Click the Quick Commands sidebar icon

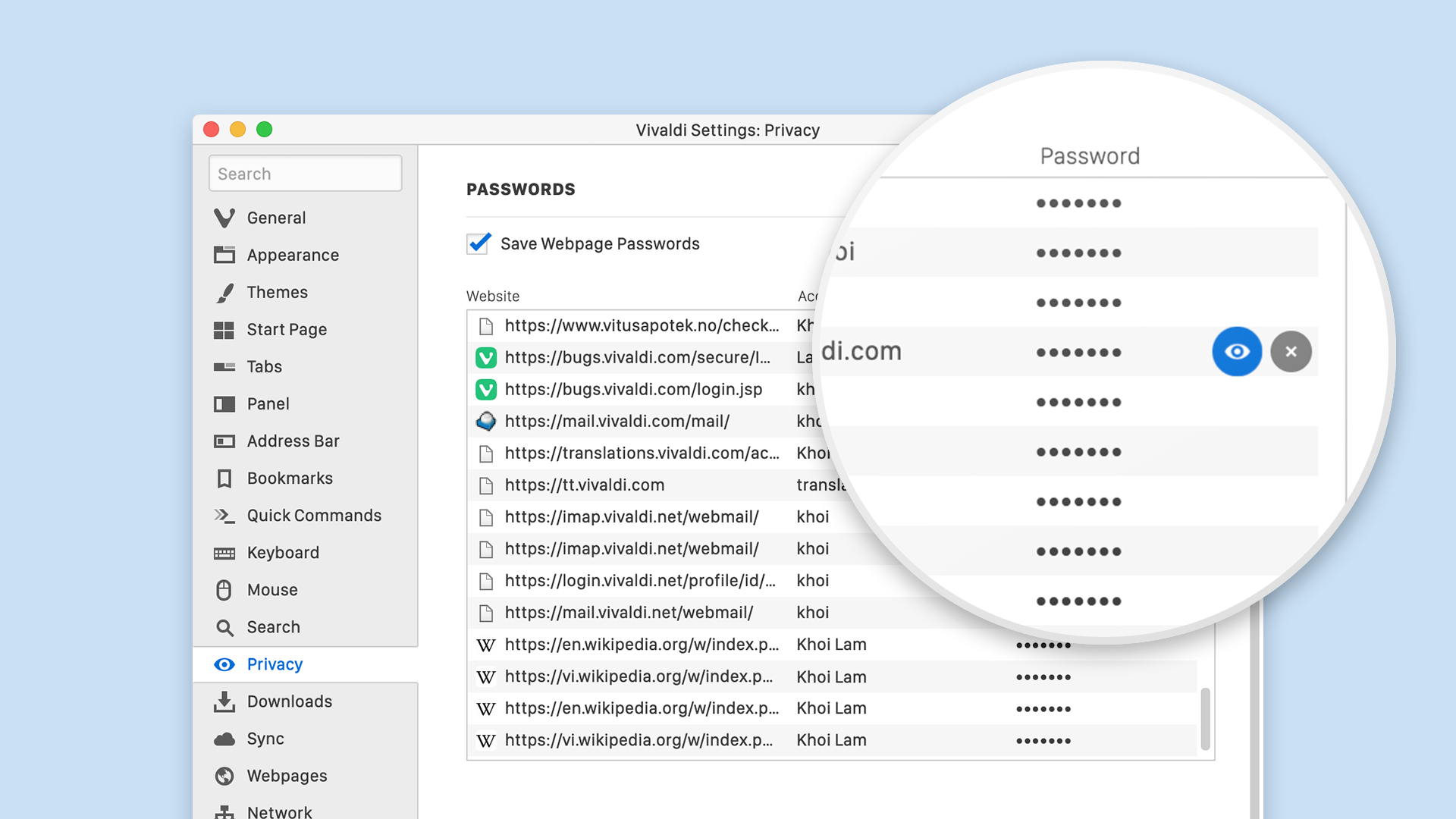(x=225, y=516)
